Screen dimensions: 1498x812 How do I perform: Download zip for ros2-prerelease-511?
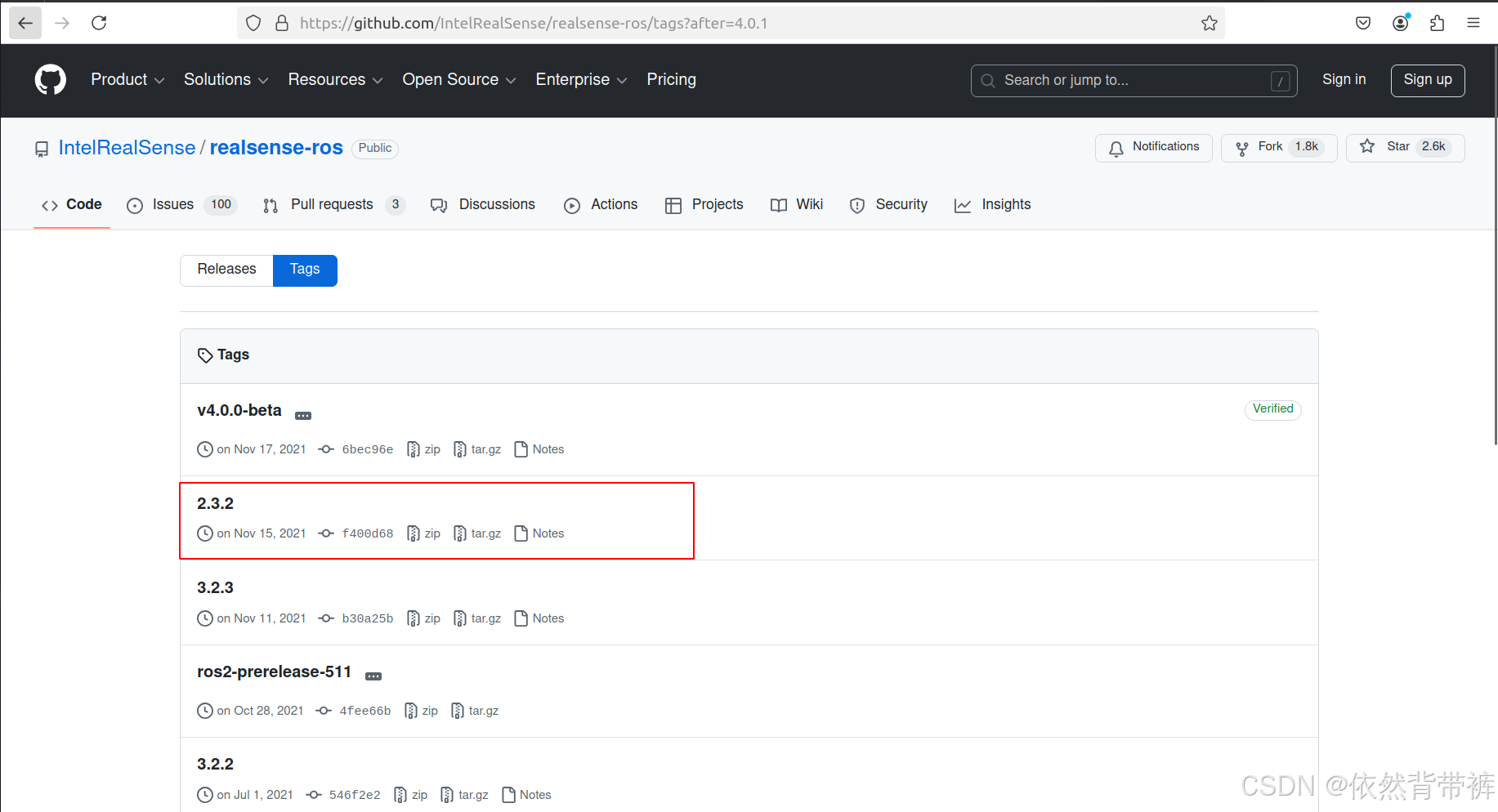[421, 711]
